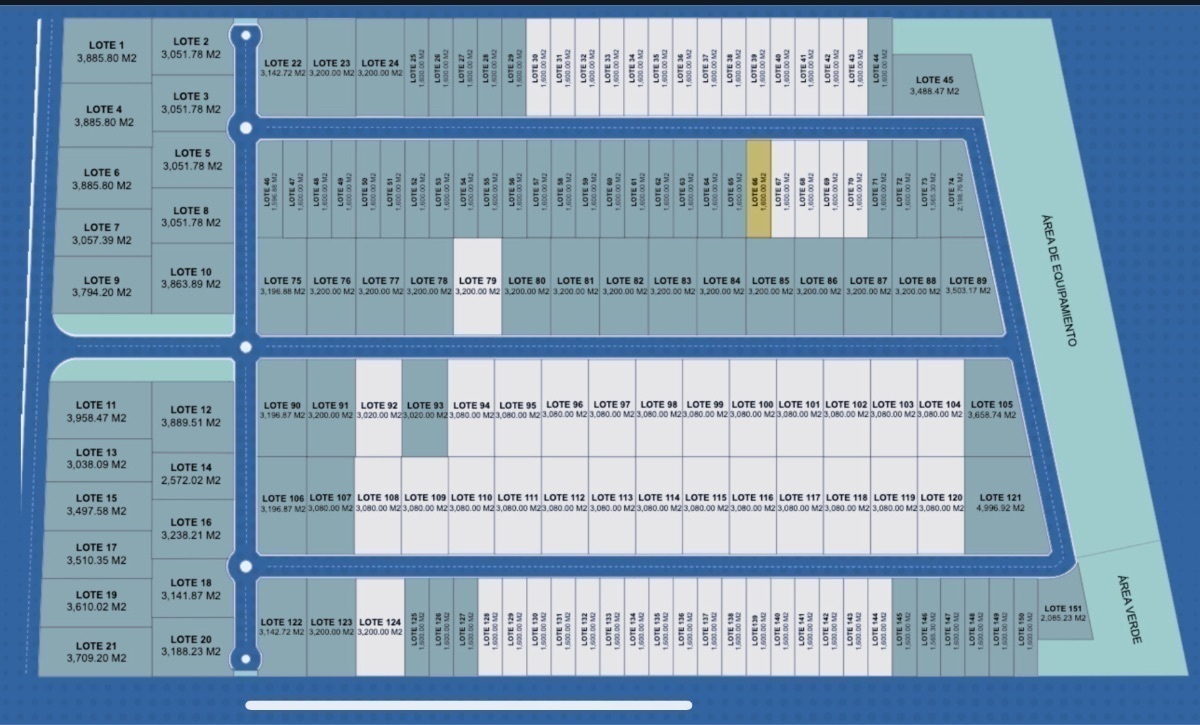Click Lote 45 with 3,488.47 M2

tap(933, 85)
